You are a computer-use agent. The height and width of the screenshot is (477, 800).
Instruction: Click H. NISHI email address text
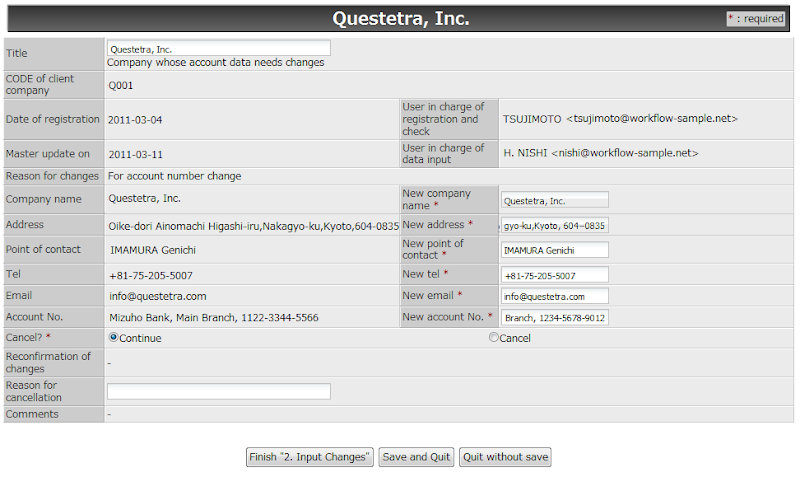[624, 153]
